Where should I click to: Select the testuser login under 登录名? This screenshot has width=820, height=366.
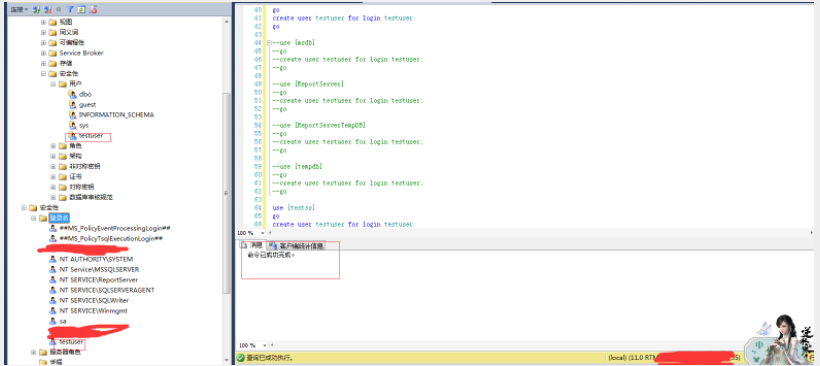click(71, 341)
